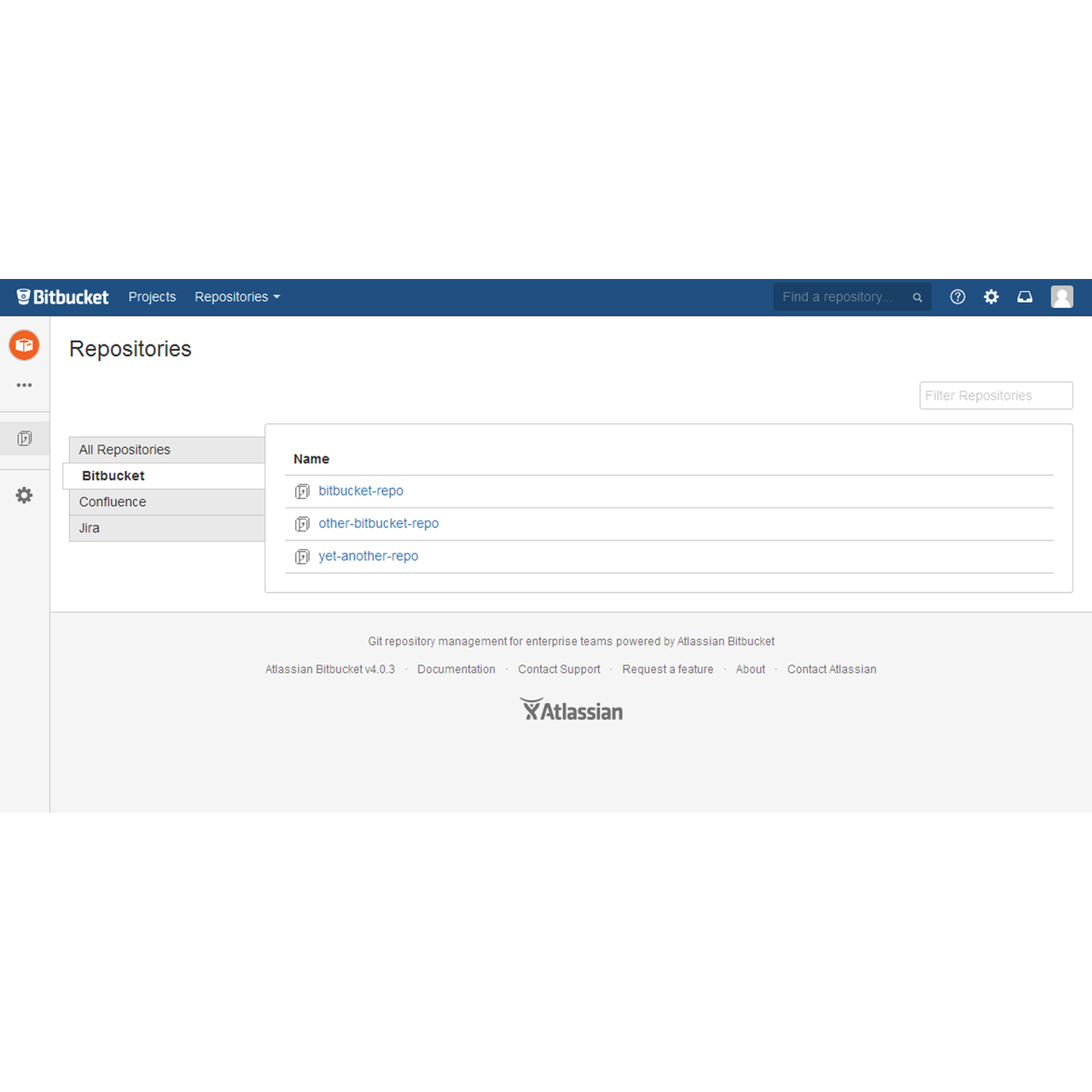Screen dimensions: 1092x1092
Task: Open the sidebar settings gear icon
Action: coord(24,495)
